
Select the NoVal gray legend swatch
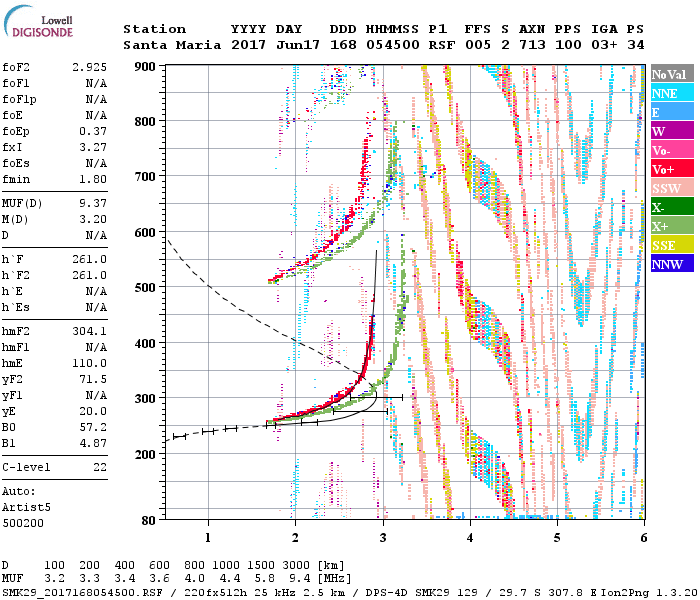tap(672, 74)
